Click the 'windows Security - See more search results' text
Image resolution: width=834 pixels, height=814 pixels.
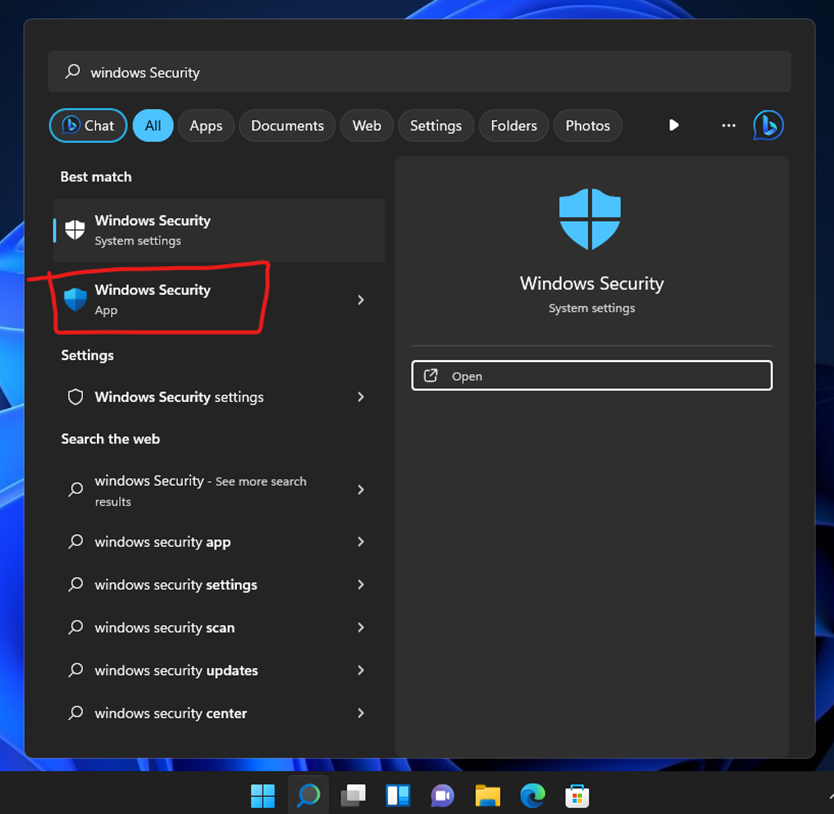pyautogui.click(x=201, y=490)
